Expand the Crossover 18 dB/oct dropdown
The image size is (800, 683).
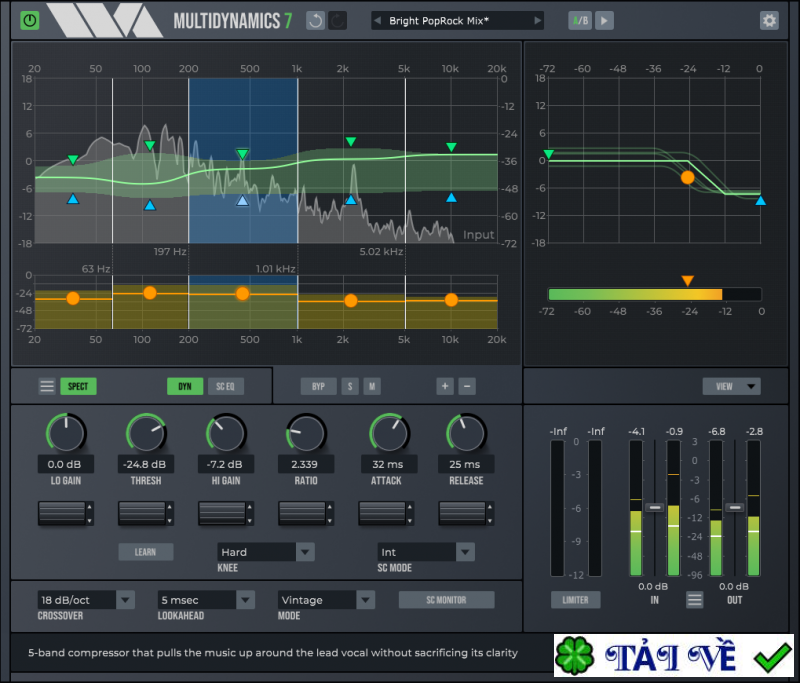[85, 600]
